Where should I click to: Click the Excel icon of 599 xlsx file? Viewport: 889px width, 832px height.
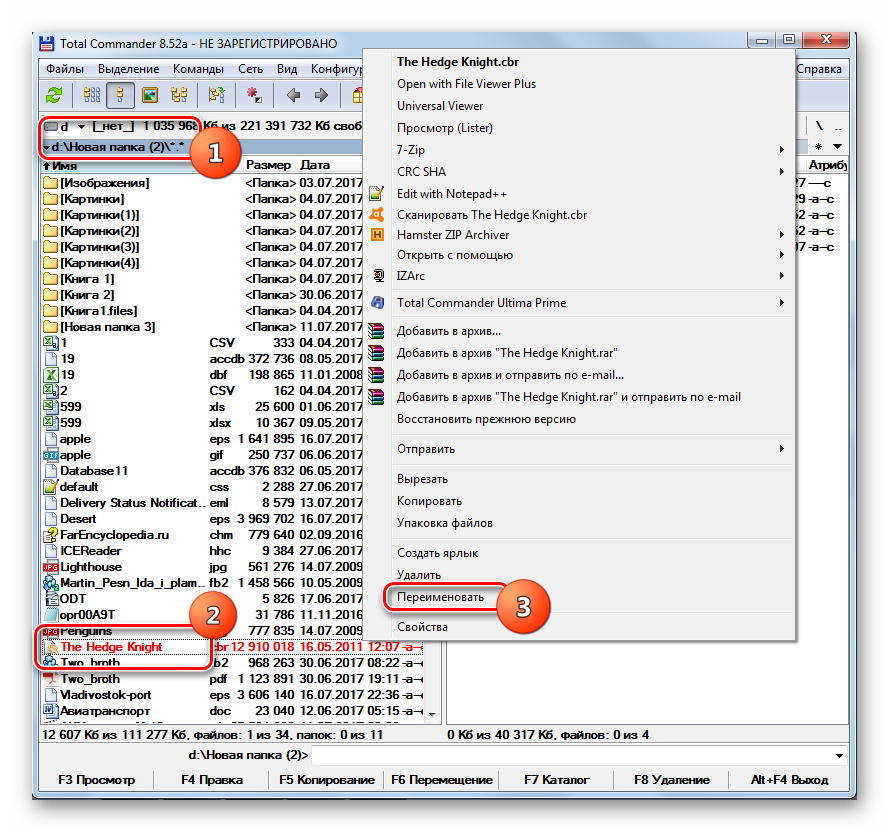pyautogui.click(x=50, y=423)
